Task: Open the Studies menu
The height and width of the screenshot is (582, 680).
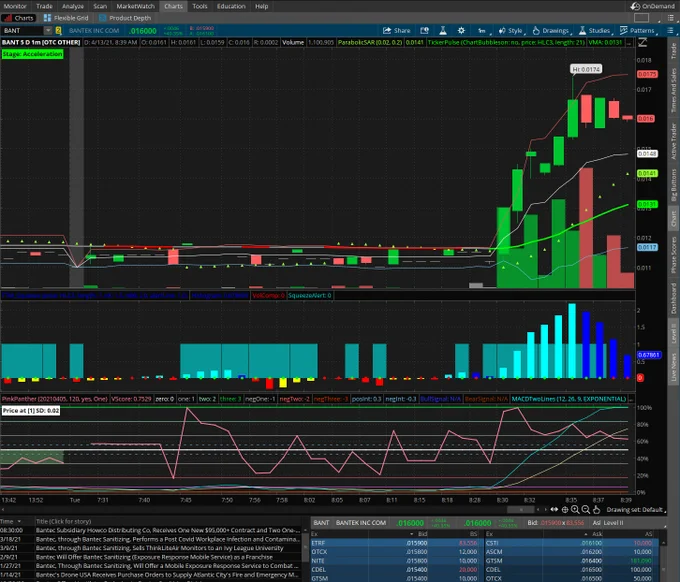Action: (595, 30)
